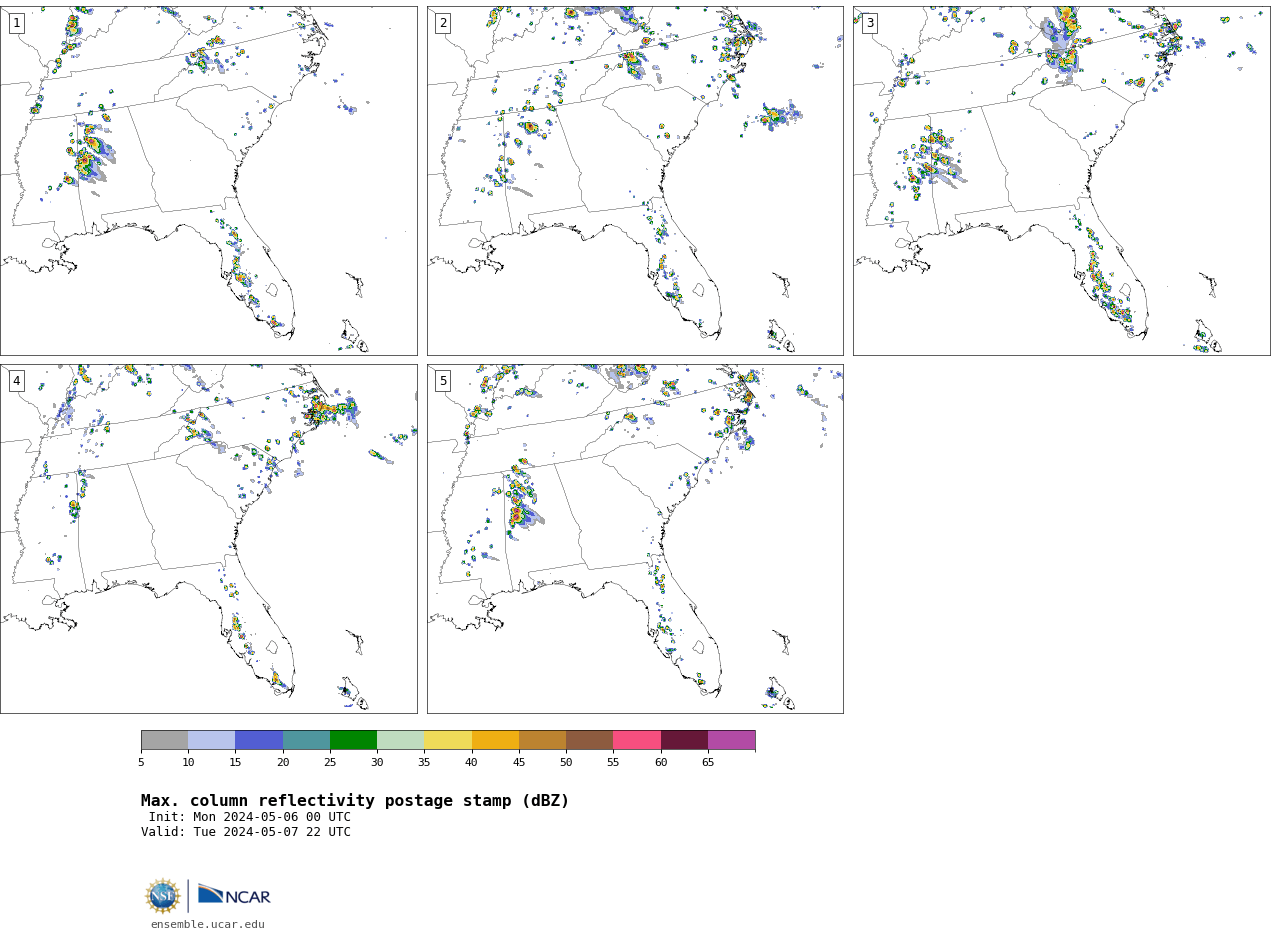Click the light lavender 10-15 dBZ swatch
Viewport: 1280px width, 936px height.
tap(211, 740)
